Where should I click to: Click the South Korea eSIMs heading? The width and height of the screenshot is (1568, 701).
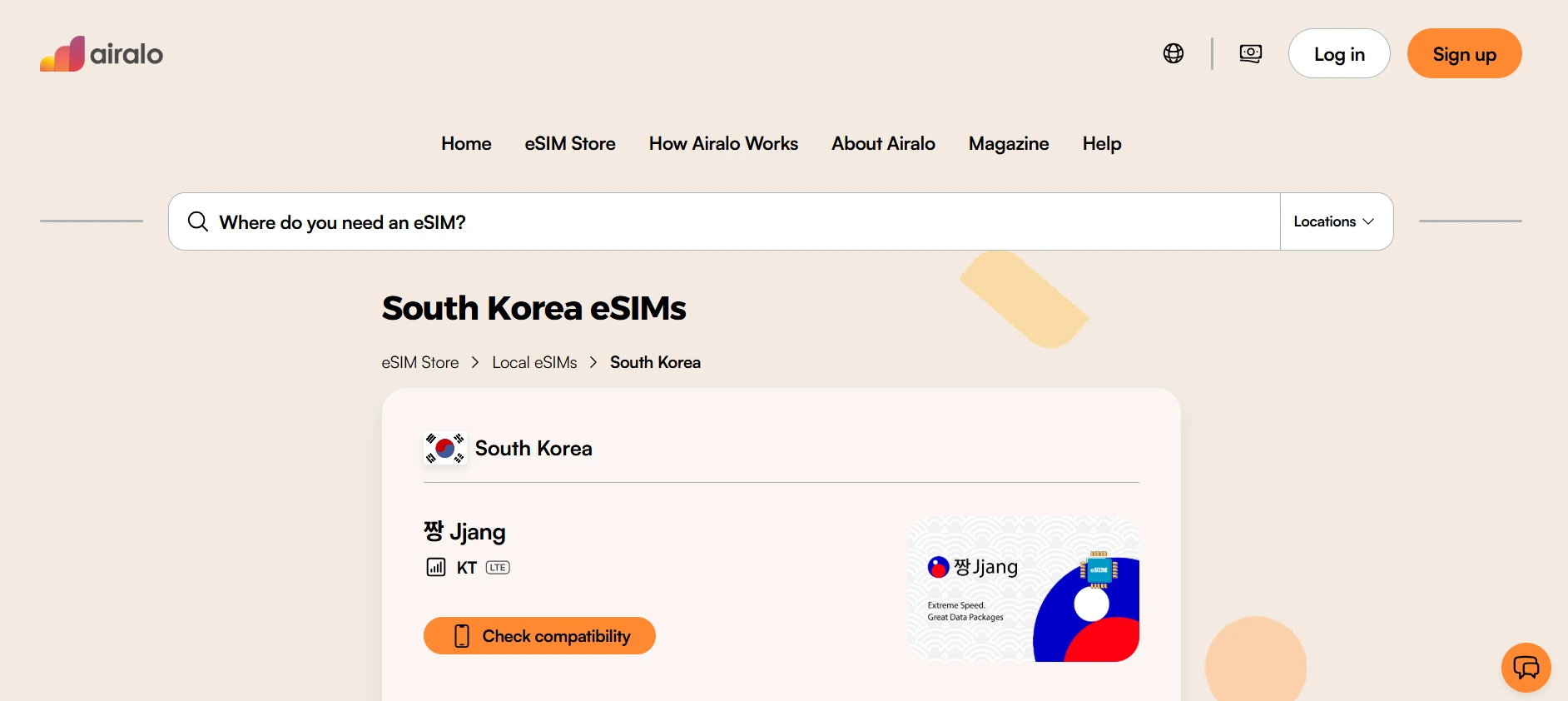pos(533,308)
